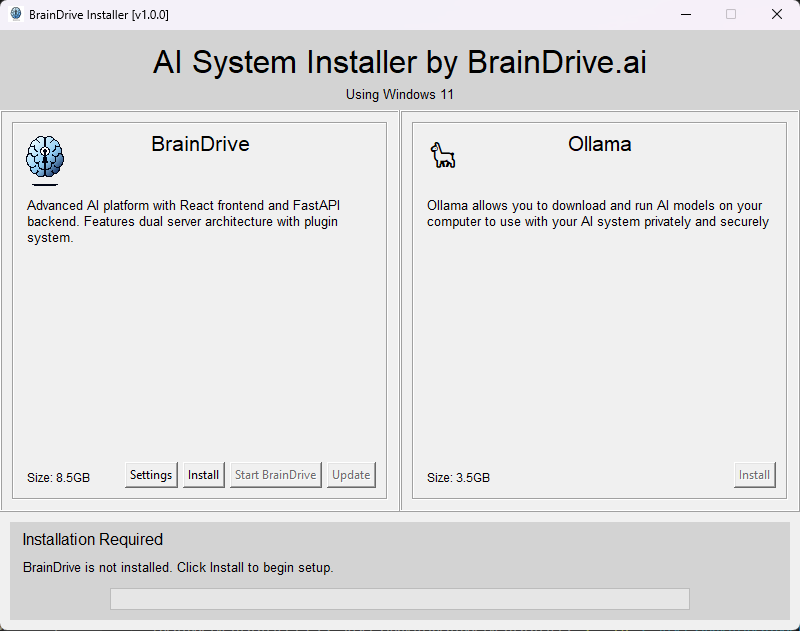This screenshot has height=631, width=800.
Task: Click the installation progress bar
Action: click(x=399, y=598)
